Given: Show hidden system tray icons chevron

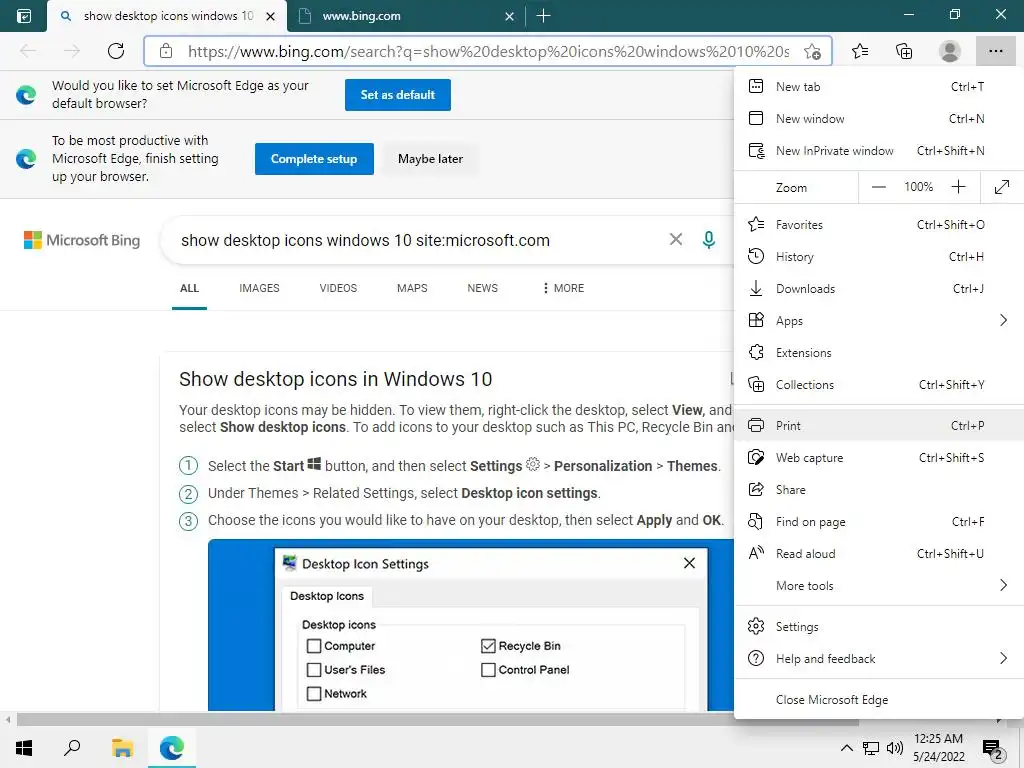Looking at the screenshot, I should coord(846,748).
